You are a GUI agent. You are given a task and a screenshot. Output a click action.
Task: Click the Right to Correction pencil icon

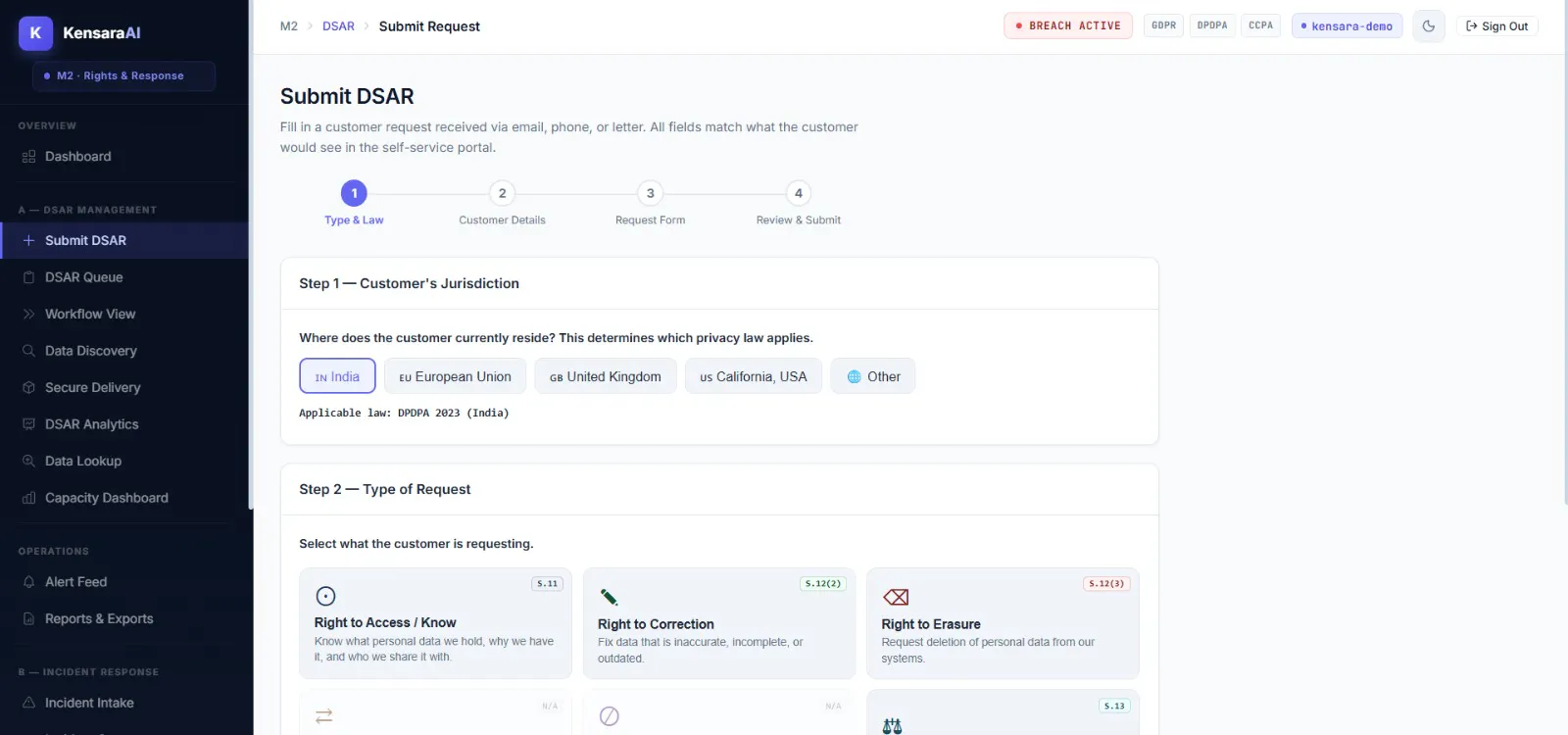point(609,597)
